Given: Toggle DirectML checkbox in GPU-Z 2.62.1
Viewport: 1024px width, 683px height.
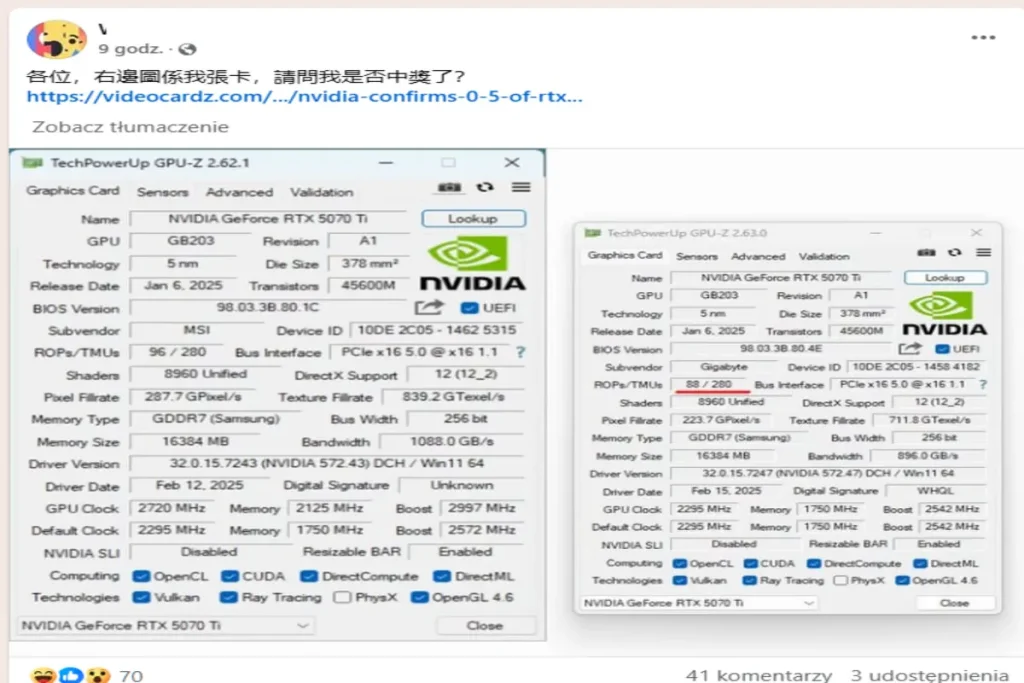Looking at the screenshot, I should click(442, 576).
